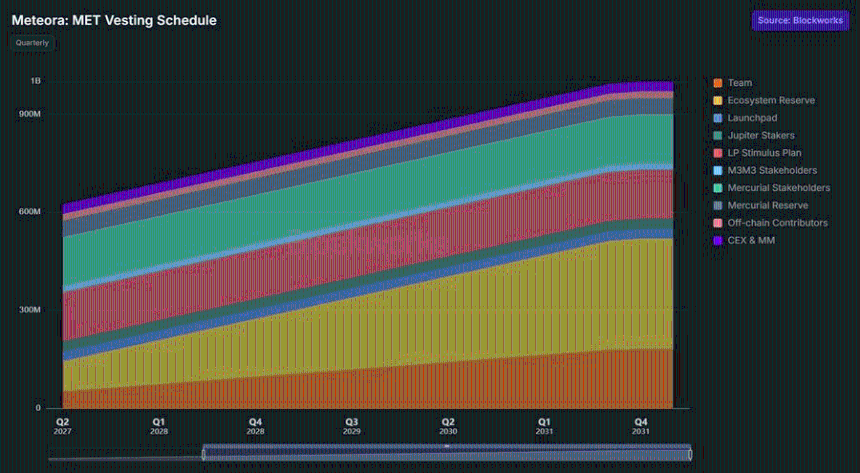Toggle the M3M3 Stakeholders legend swatch
This screenshot has width=860, height=473.
tap(718, 171)
